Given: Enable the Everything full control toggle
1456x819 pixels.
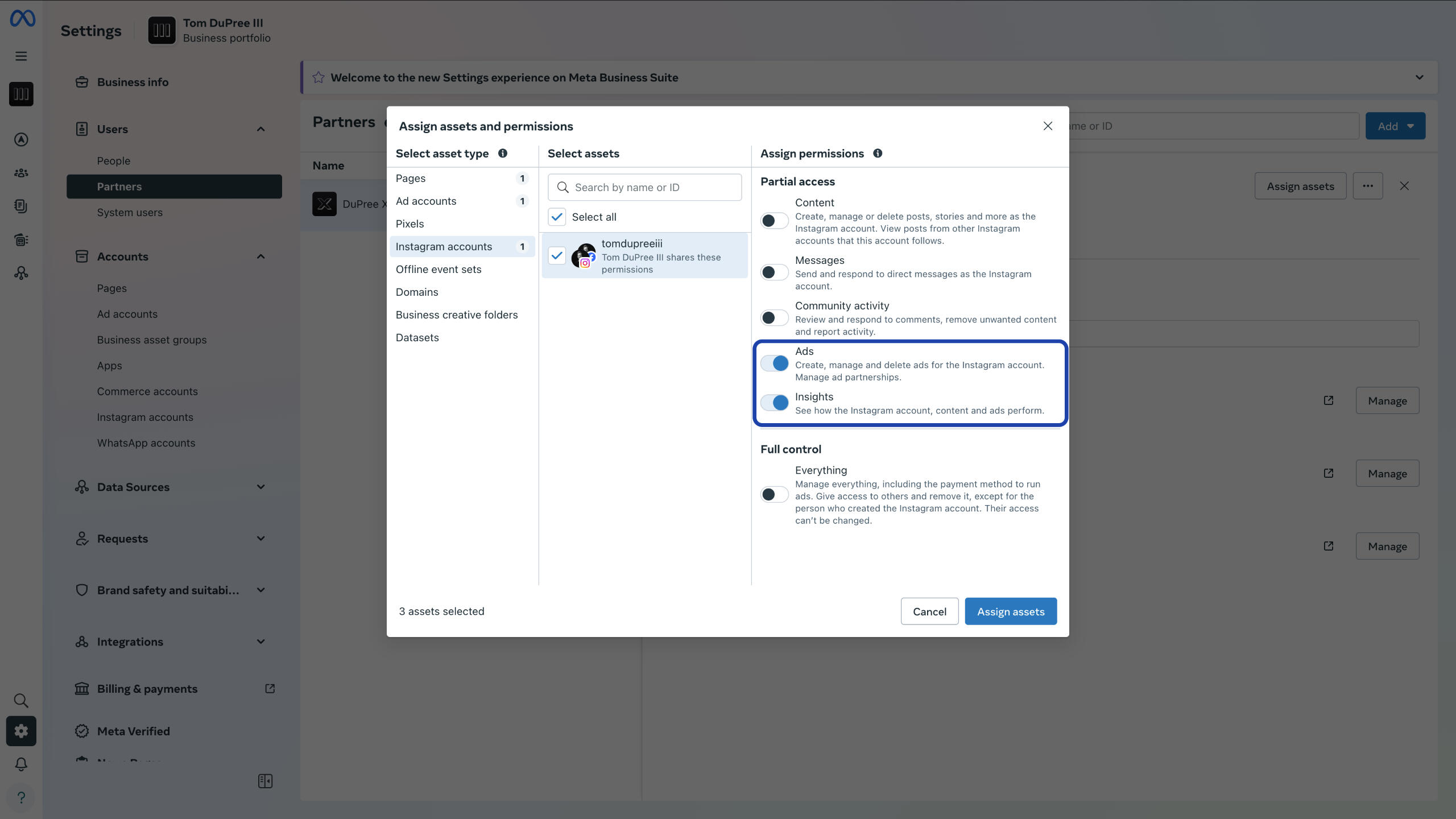Looking at the screenshot, I should tap(774, 494).
